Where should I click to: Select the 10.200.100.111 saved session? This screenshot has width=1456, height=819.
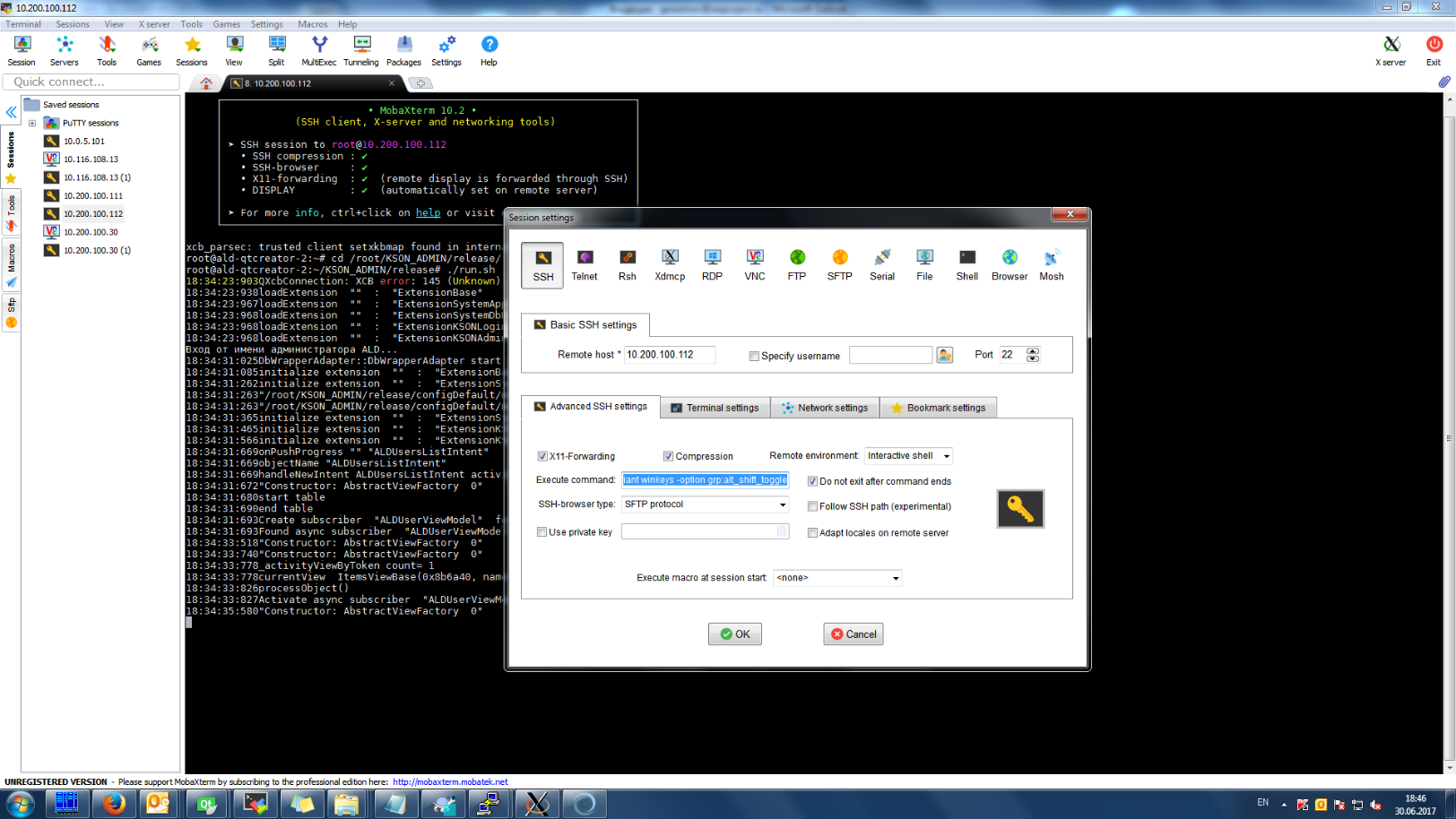pyautogui.click(x=93, y=196)
